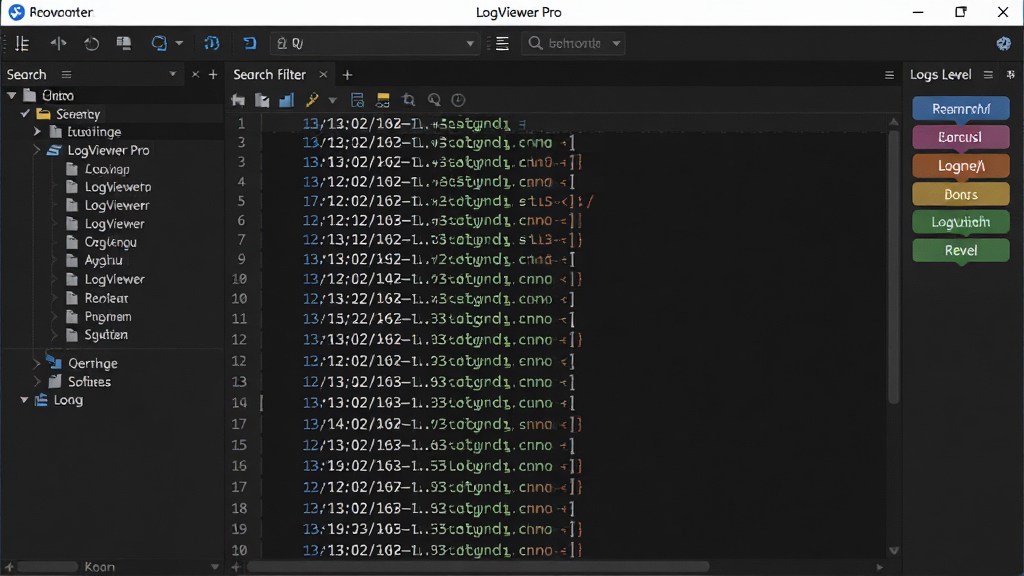The image size is (1024, 576).
Task: Open dropdown arrow next to the highlighter icon
Action: pos(332,101)
